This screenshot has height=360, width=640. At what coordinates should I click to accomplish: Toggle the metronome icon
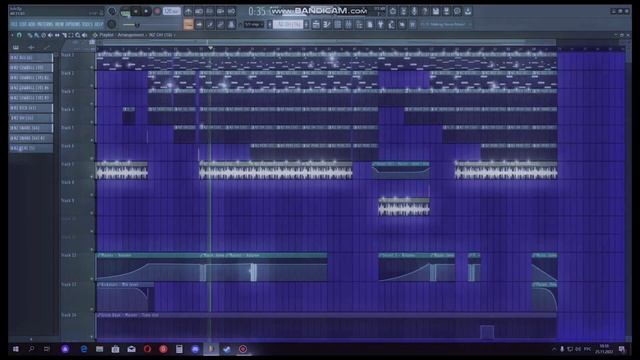[x=188, y=11]
